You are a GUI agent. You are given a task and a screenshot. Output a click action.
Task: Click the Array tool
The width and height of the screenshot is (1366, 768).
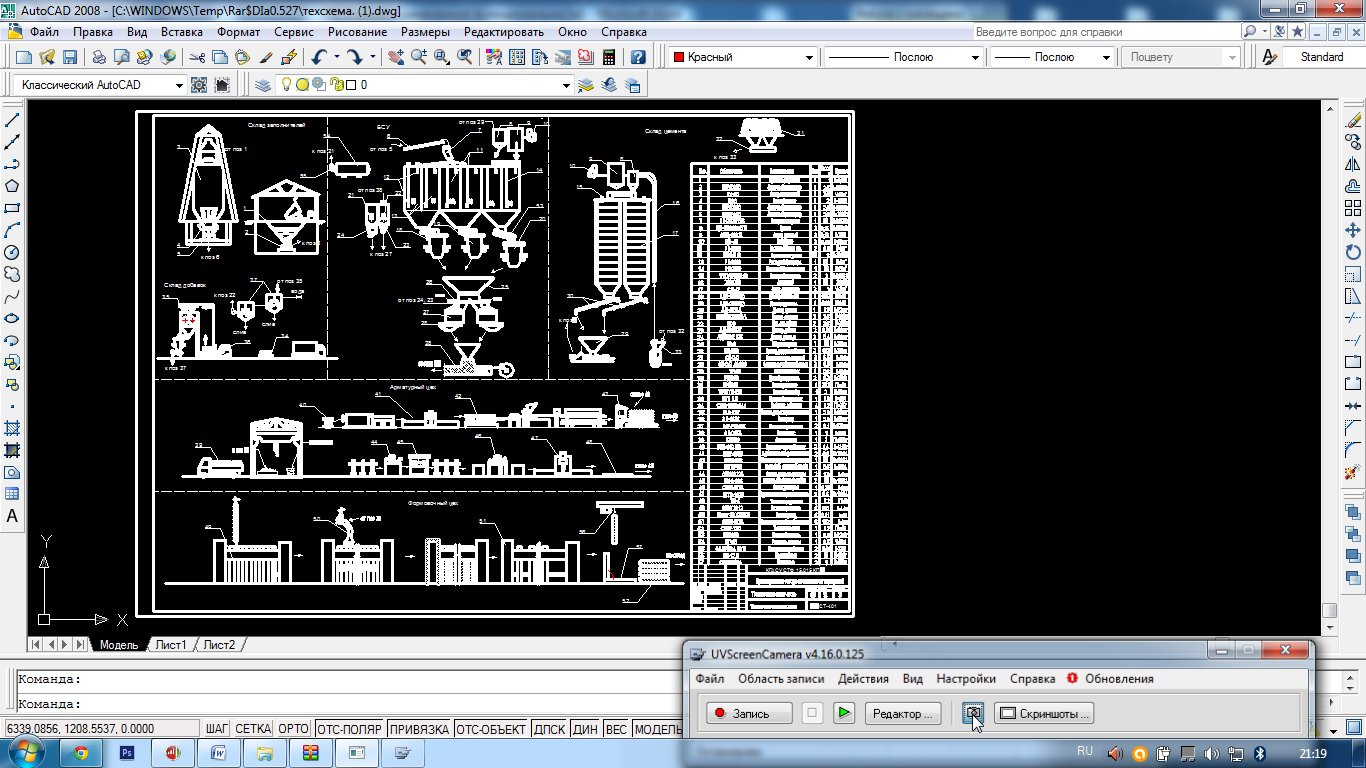1354,208
